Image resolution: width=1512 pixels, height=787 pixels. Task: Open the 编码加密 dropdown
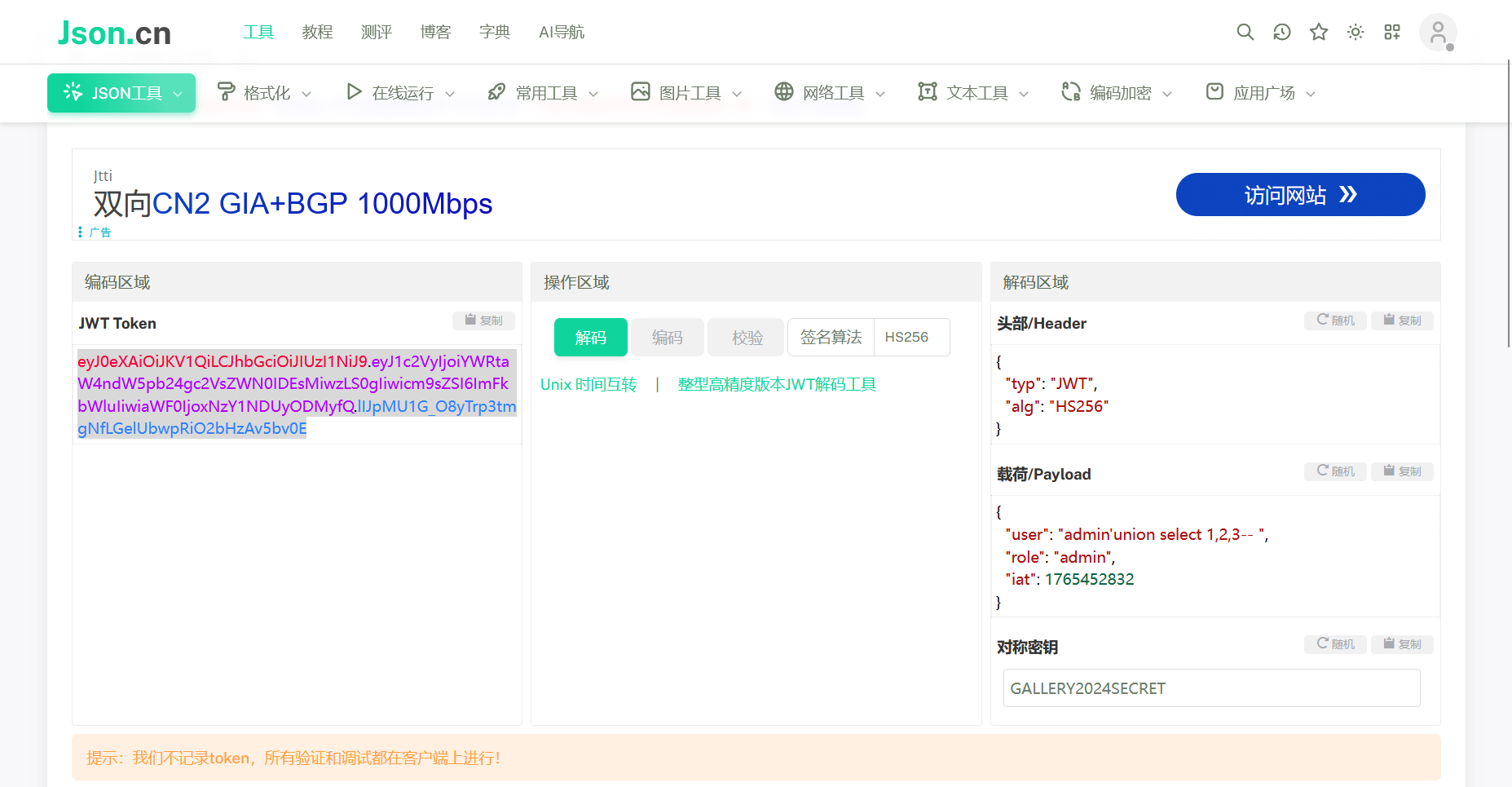[x=1118, y=93]
